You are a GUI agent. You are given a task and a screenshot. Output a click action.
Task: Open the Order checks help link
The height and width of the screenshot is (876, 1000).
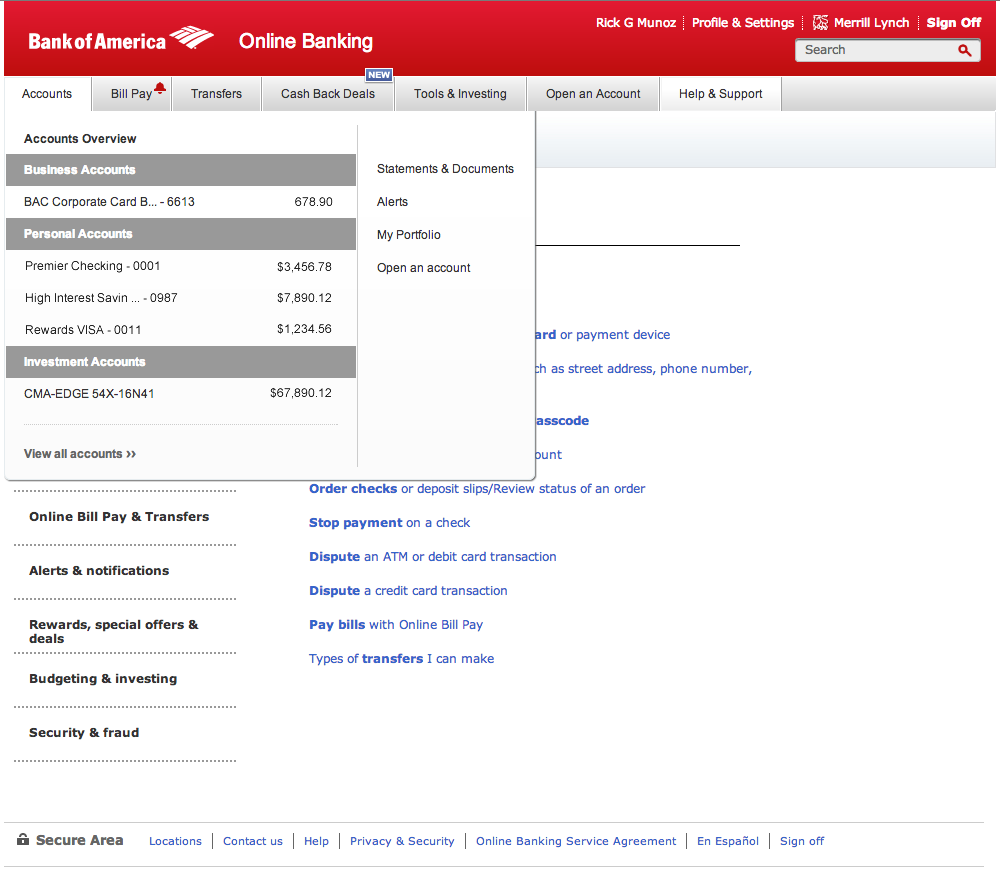[x=477, y=488]
